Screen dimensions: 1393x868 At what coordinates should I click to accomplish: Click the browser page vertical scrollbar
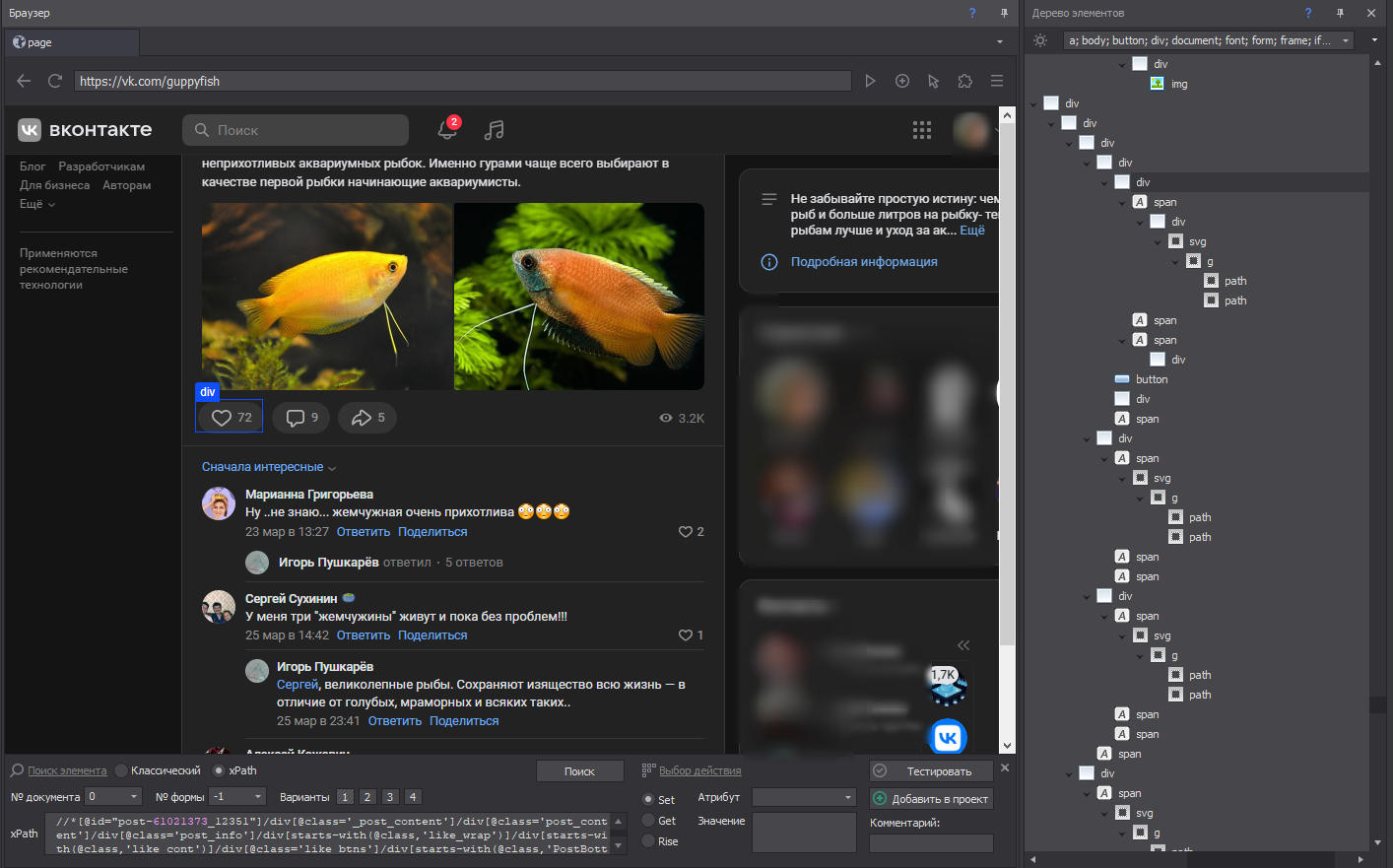tap(1007, 384)
